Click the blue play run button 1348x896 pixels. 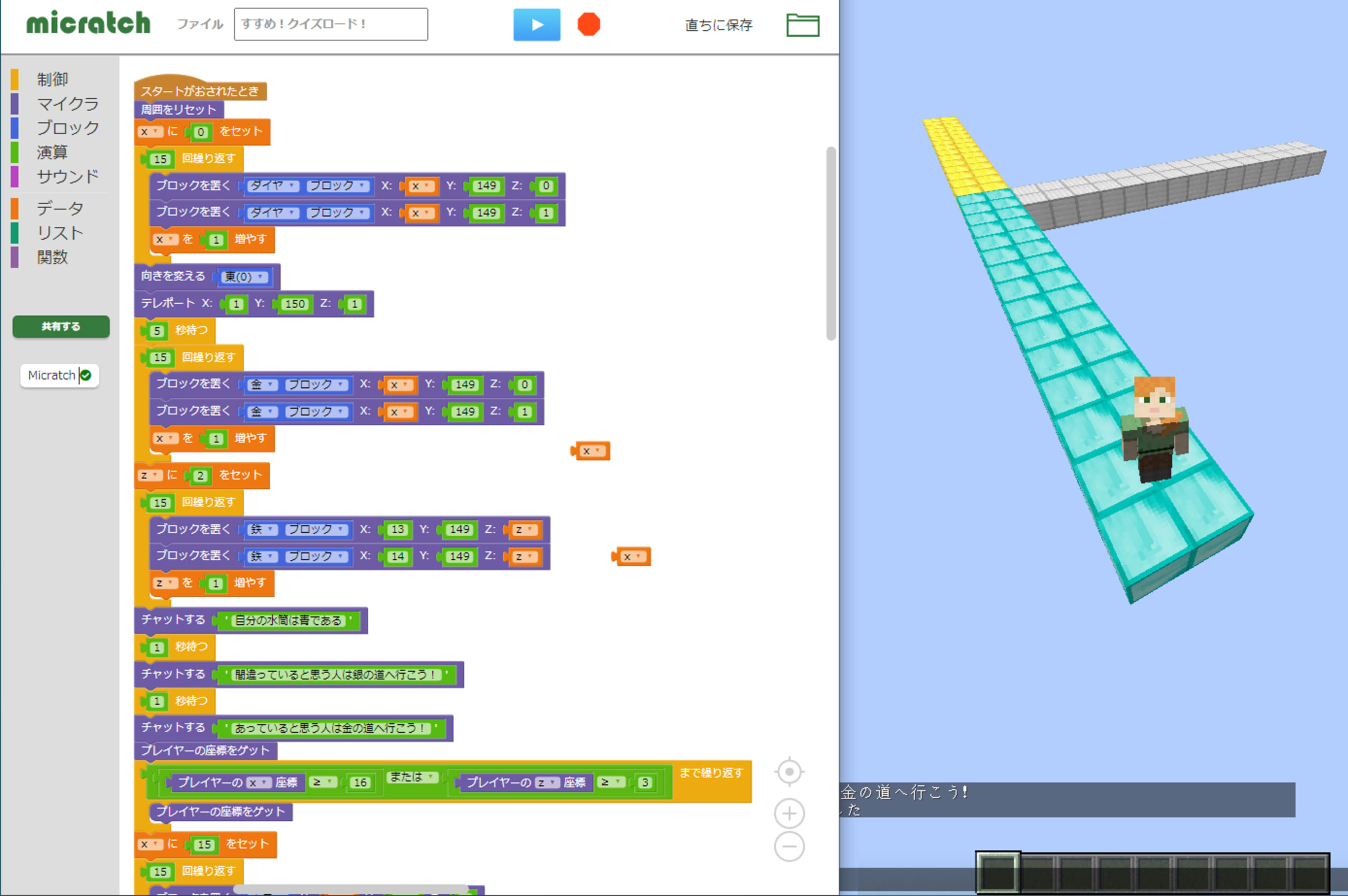[536, 25]
